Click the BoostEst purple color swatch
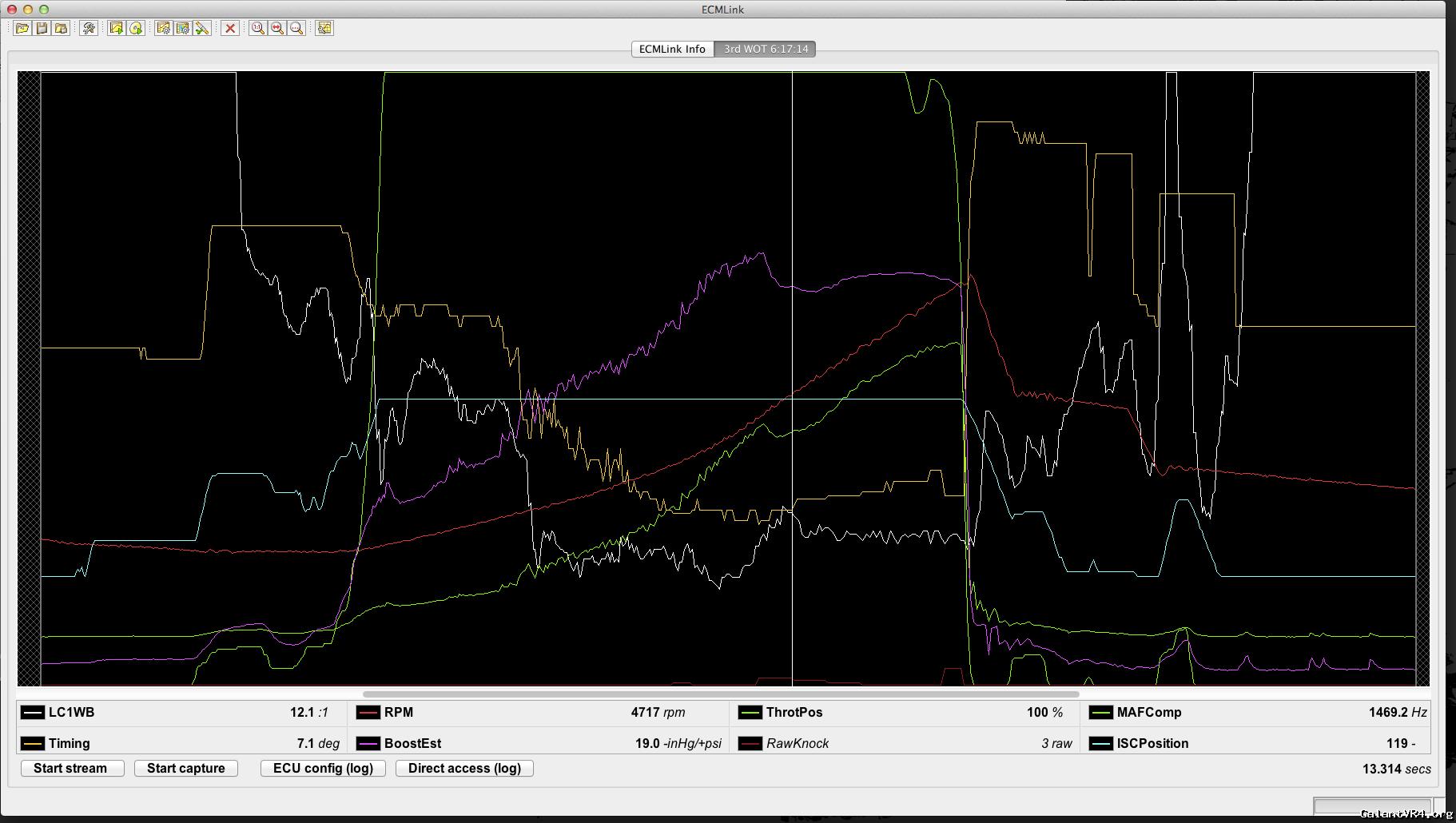The image size is (1456, 823). [368, 744]
